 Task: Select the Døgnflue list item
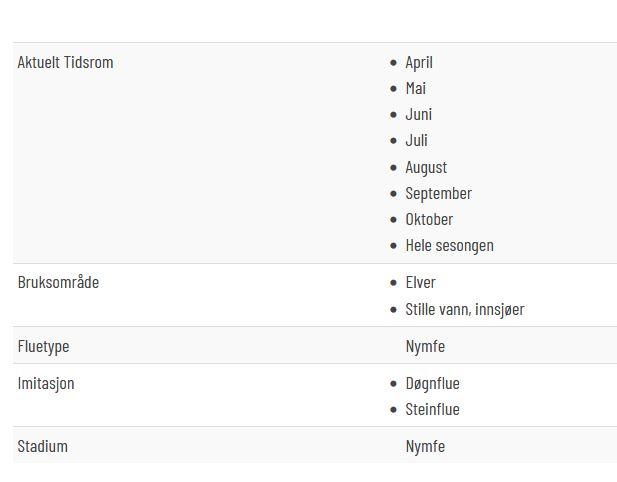(432, 384)
